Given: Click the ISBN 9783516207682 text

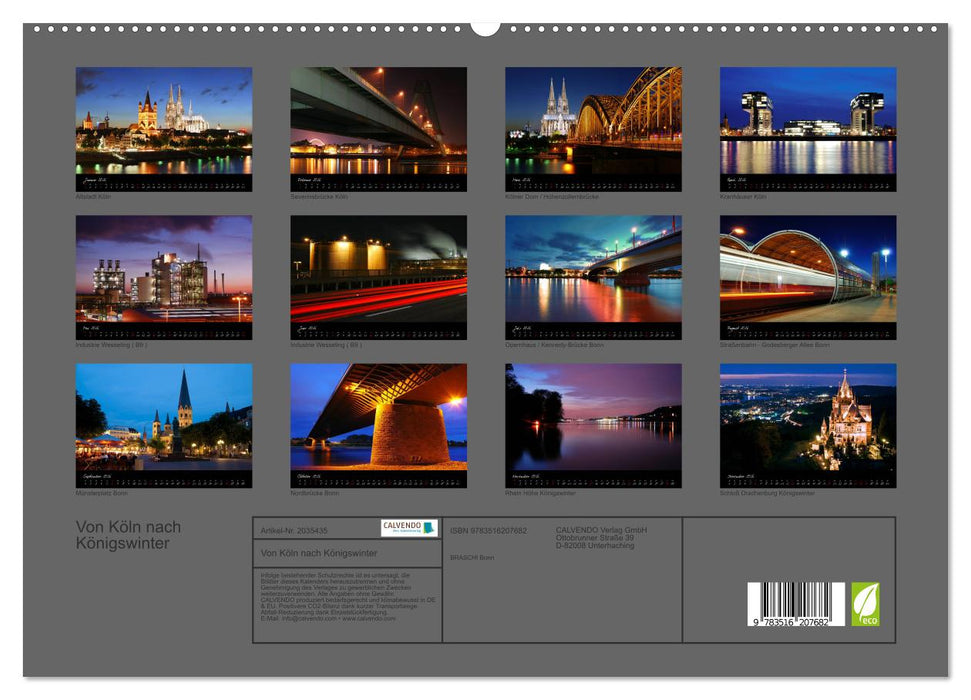Looking at the screenshot, I should coord(490,530).
